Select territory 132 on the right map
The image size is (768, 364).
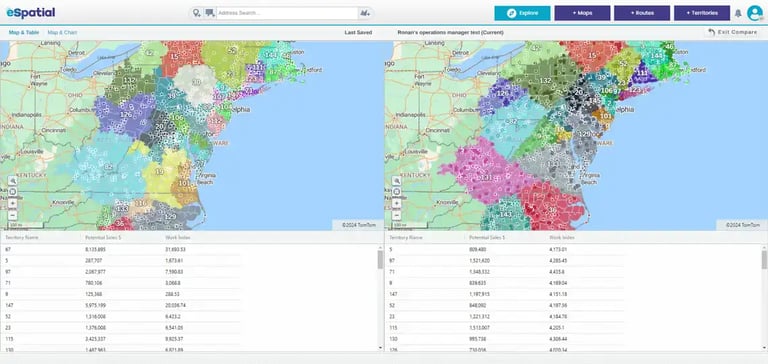[x=545, y=80]
